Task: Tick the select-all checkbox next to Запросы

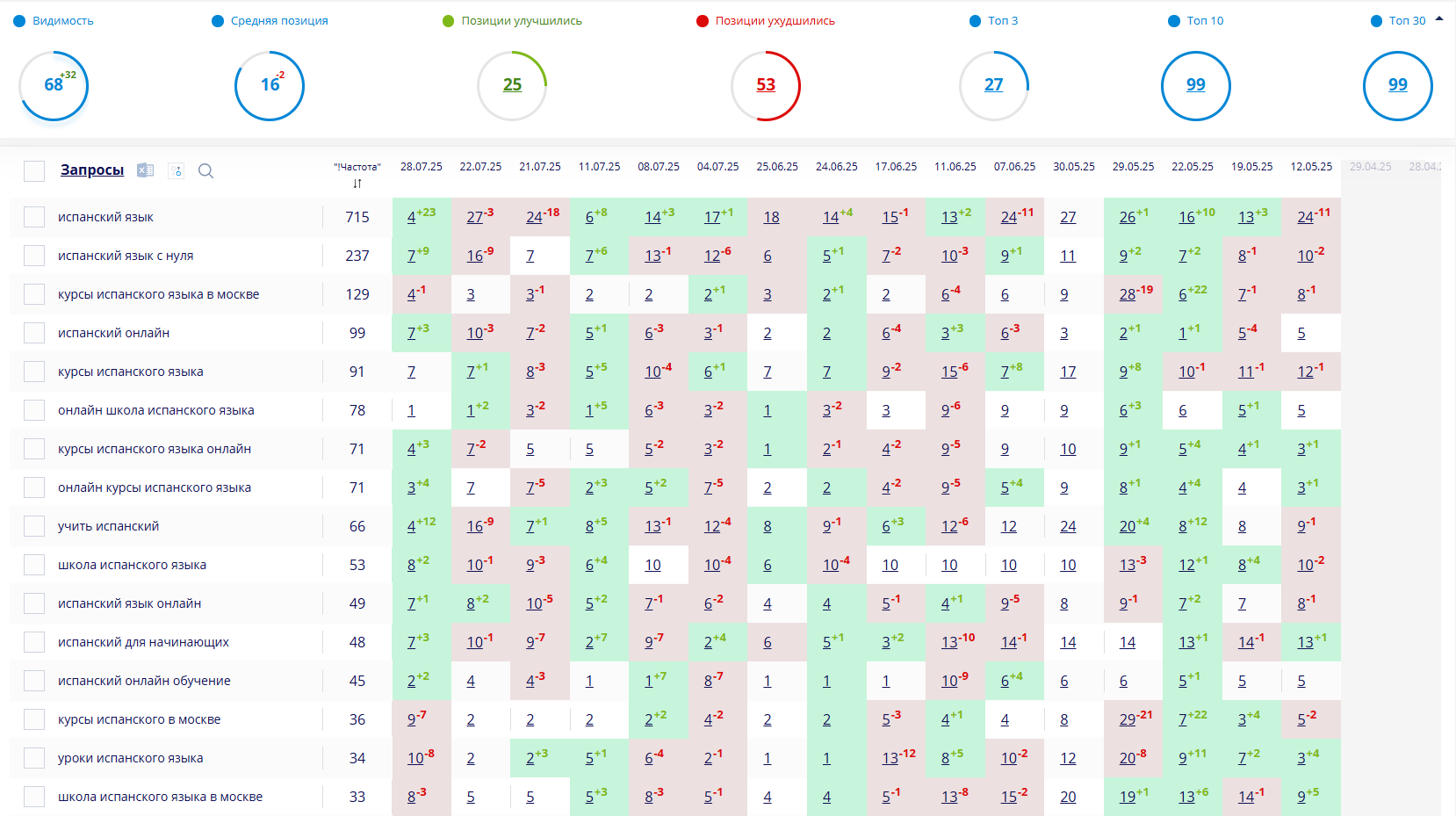Action: (x=34, y=171)
